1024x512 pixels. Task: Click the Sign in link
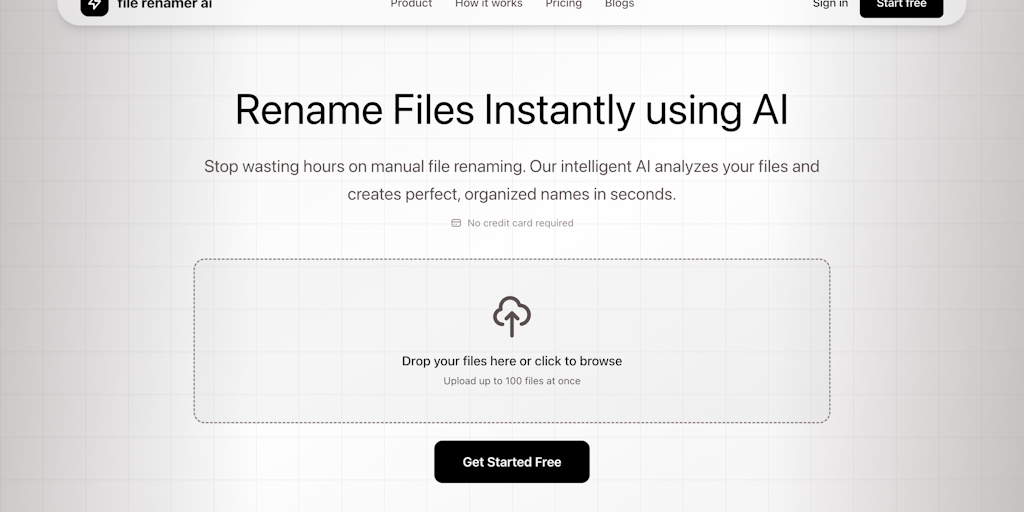coord(830,5)
